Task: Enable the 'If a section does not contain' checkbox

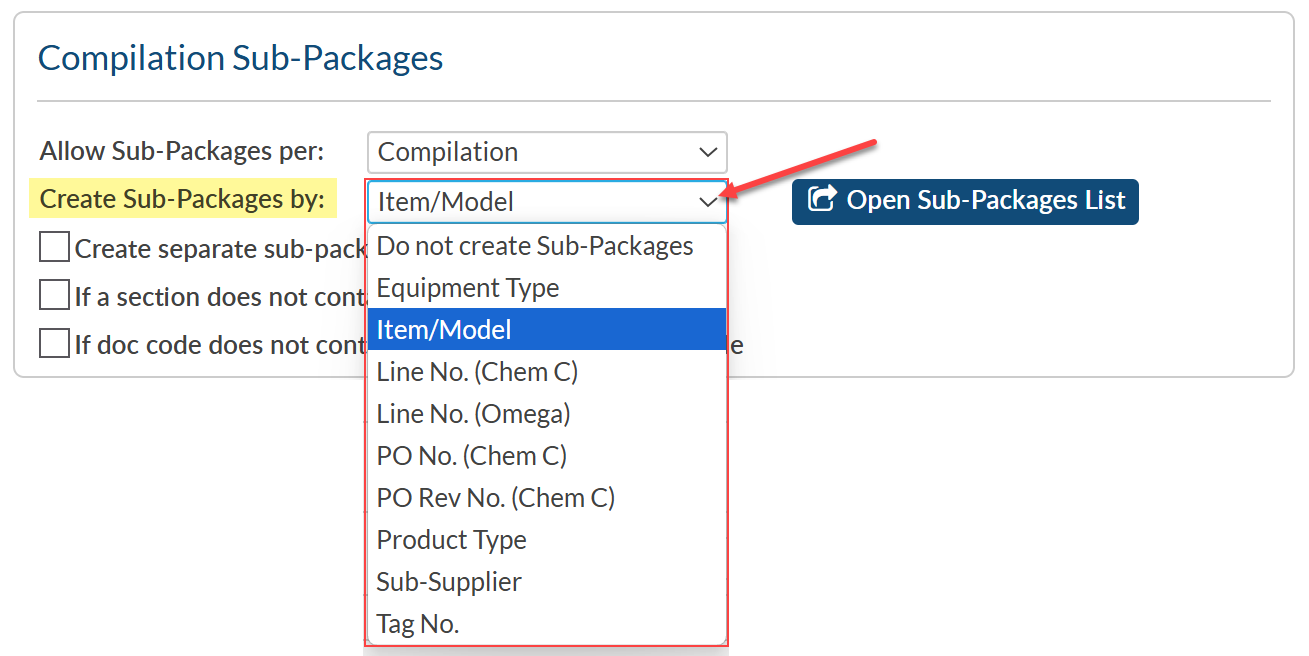Action: point(54,296)
